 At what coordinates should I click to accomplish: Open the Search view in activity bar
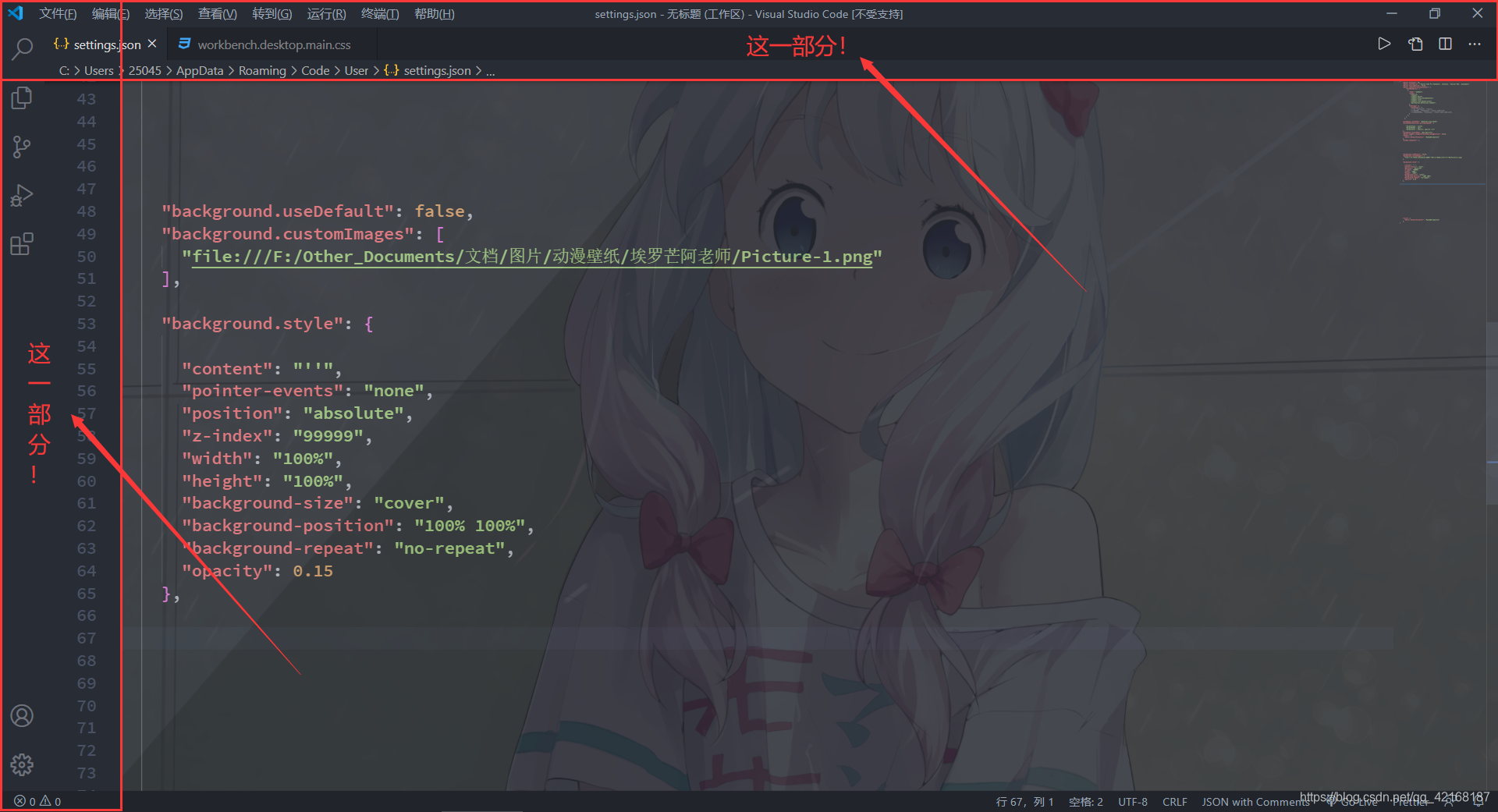pyautogui.click(x=23, y=48)
